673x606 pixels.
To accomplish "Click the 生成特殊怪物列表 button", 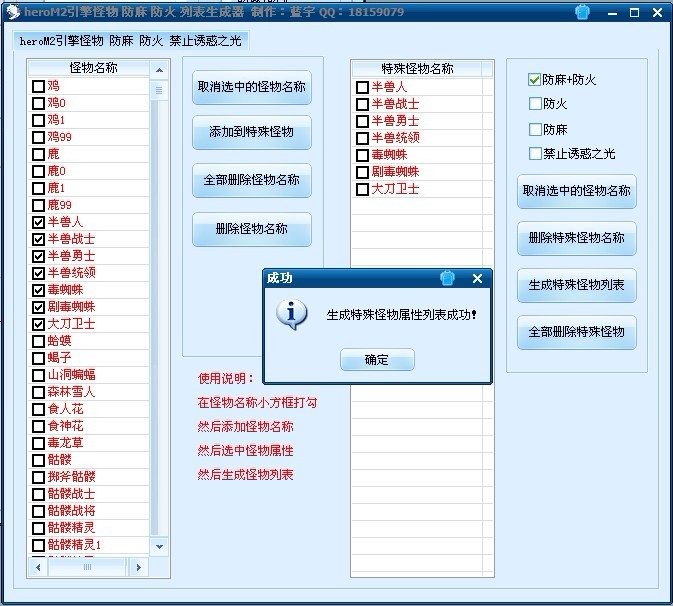I will tap(576, 285).
